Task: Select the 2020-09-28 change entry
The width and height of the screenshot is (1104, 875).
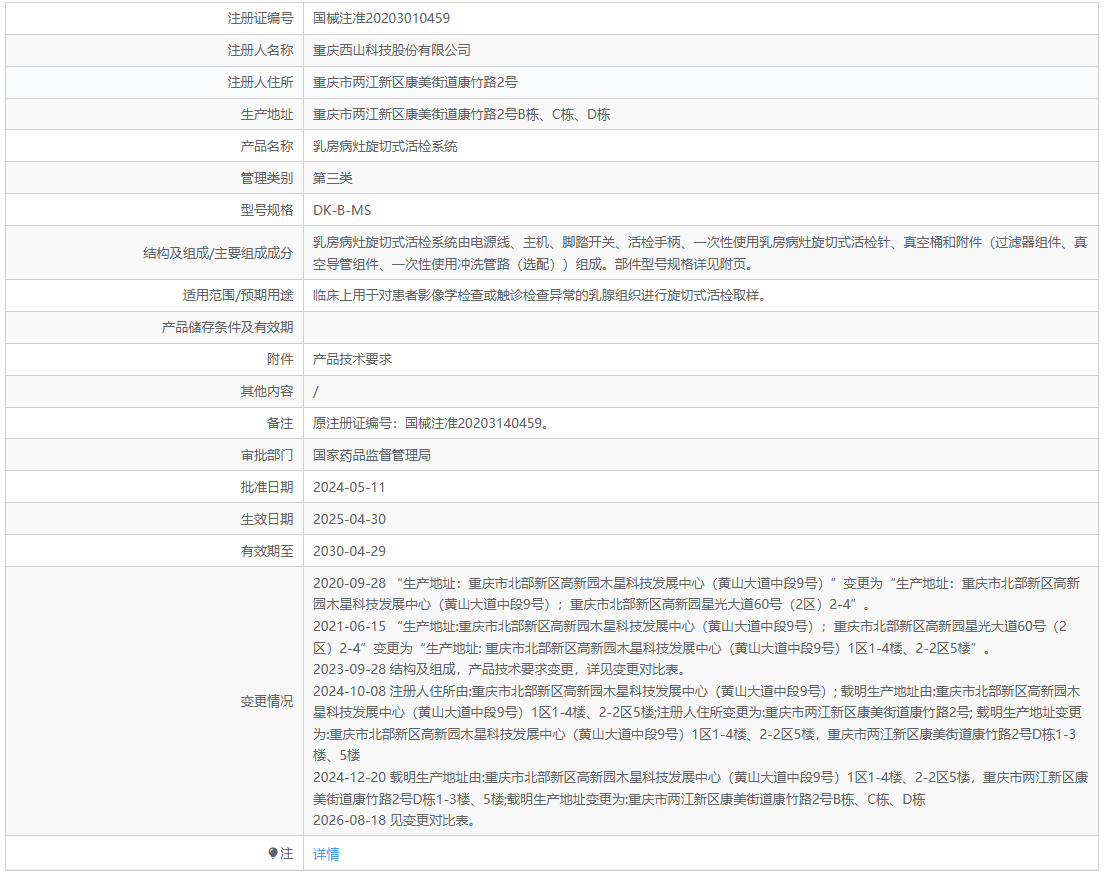Action: pyautogui.click(x=696, y=594)
